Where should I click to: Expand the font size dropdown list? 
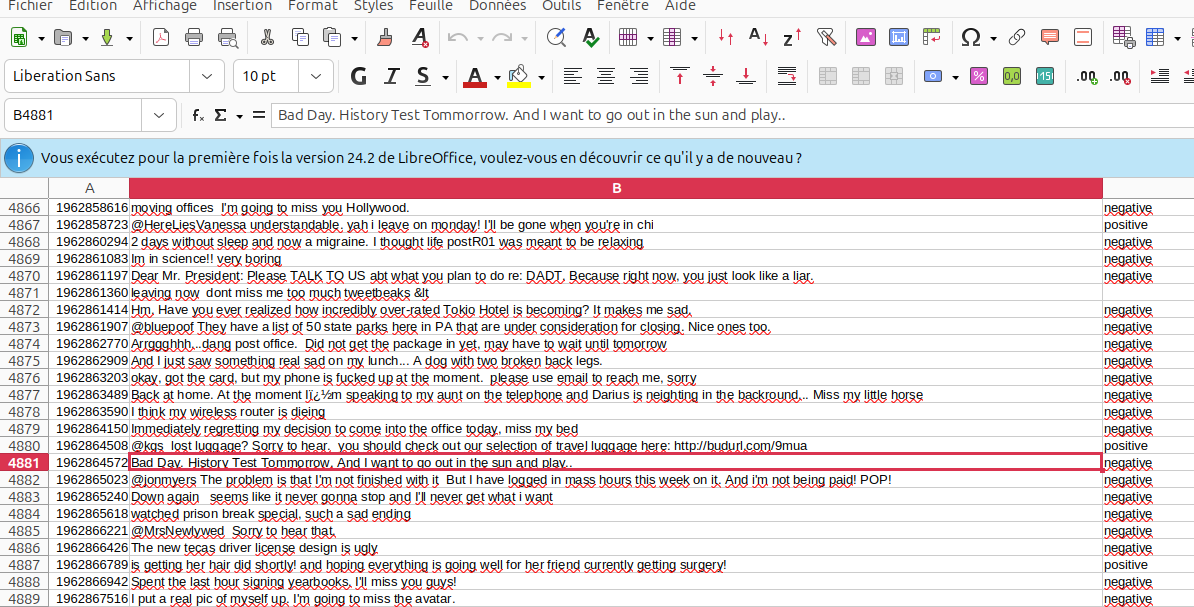click(x=317, y=76)
